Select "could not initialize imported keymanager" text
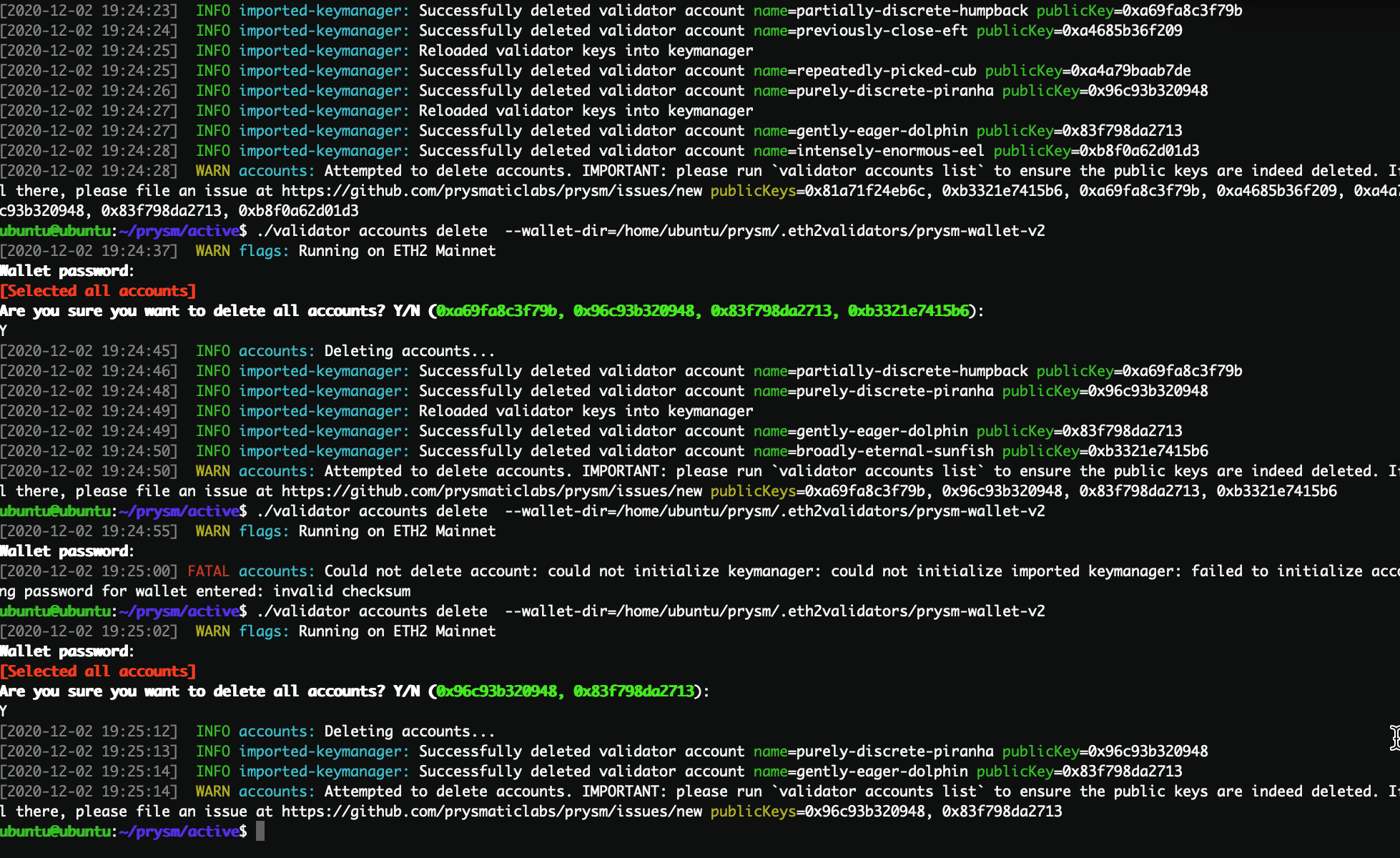 1006,571
